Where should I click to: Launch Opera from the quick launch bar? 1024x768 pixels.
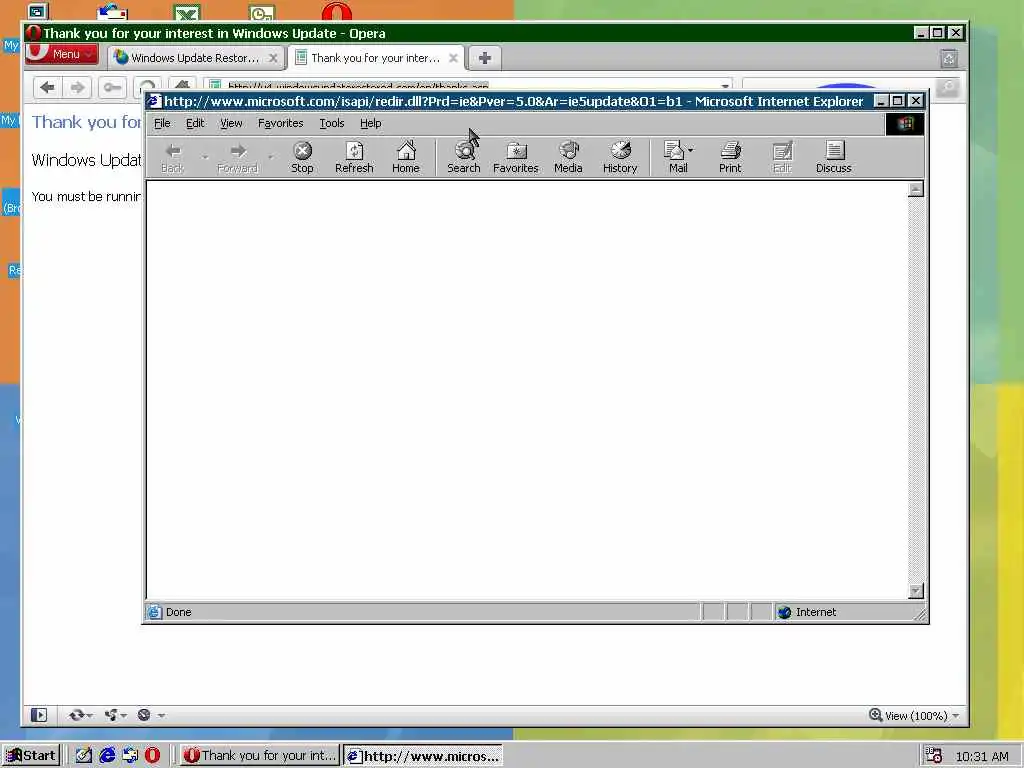[152, 756]
